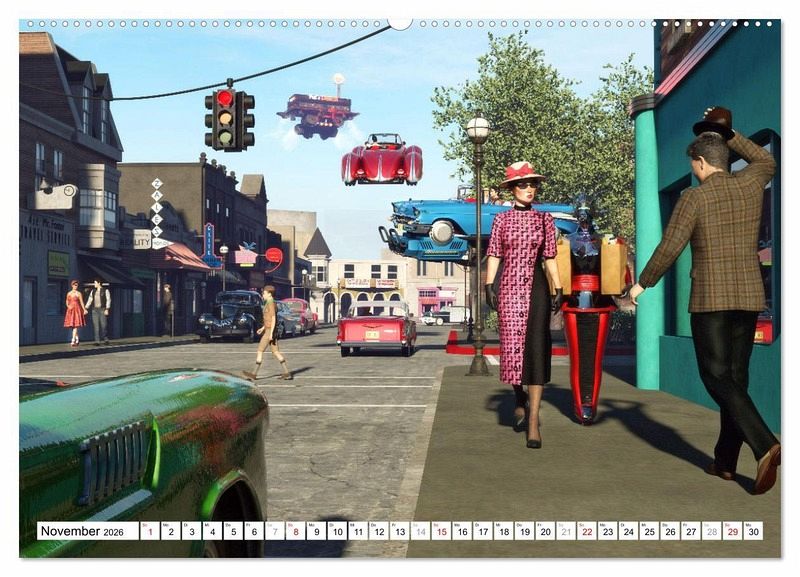Select day 8 in the date row

[296, 531]
